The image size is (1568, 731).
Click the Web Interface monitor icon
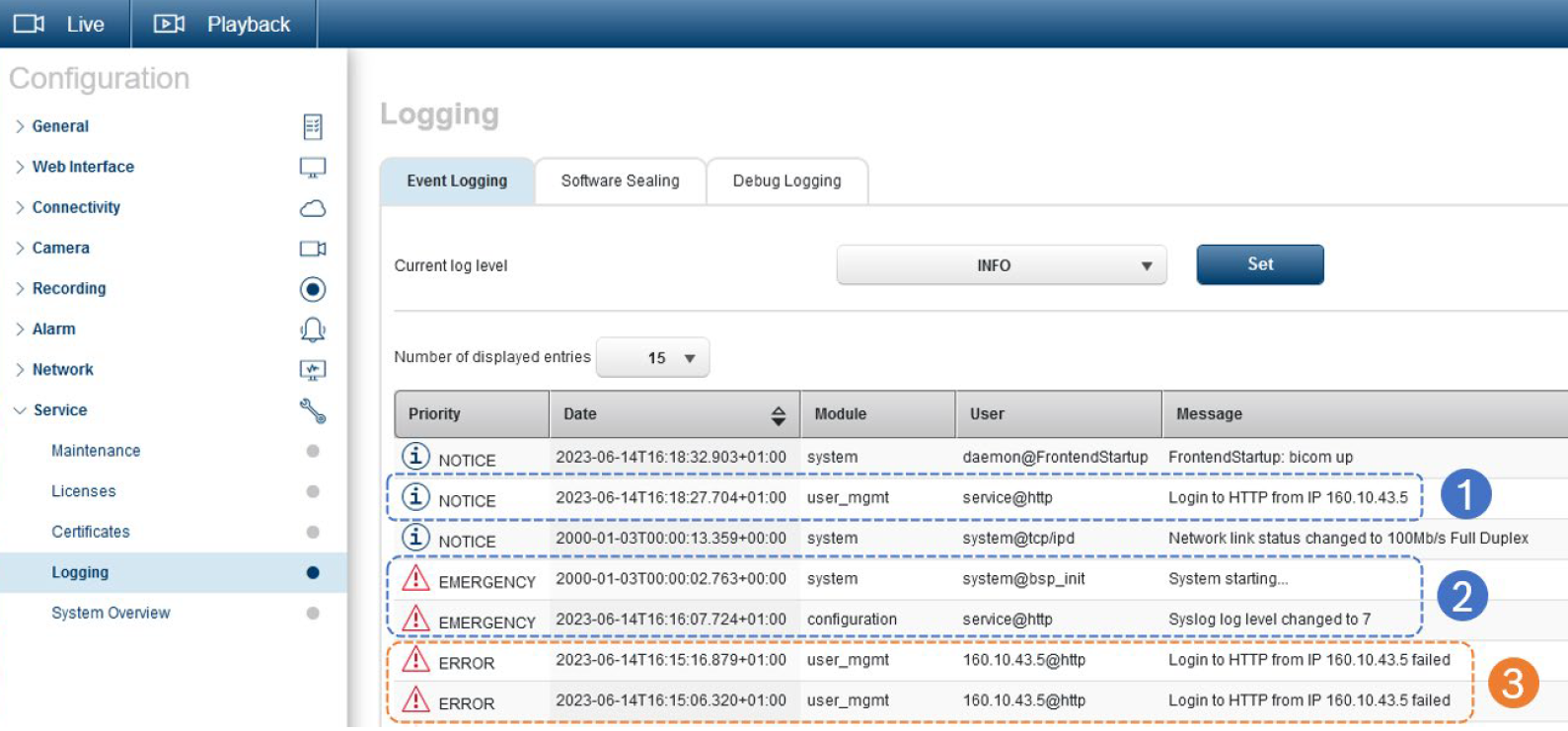[312, 168]
